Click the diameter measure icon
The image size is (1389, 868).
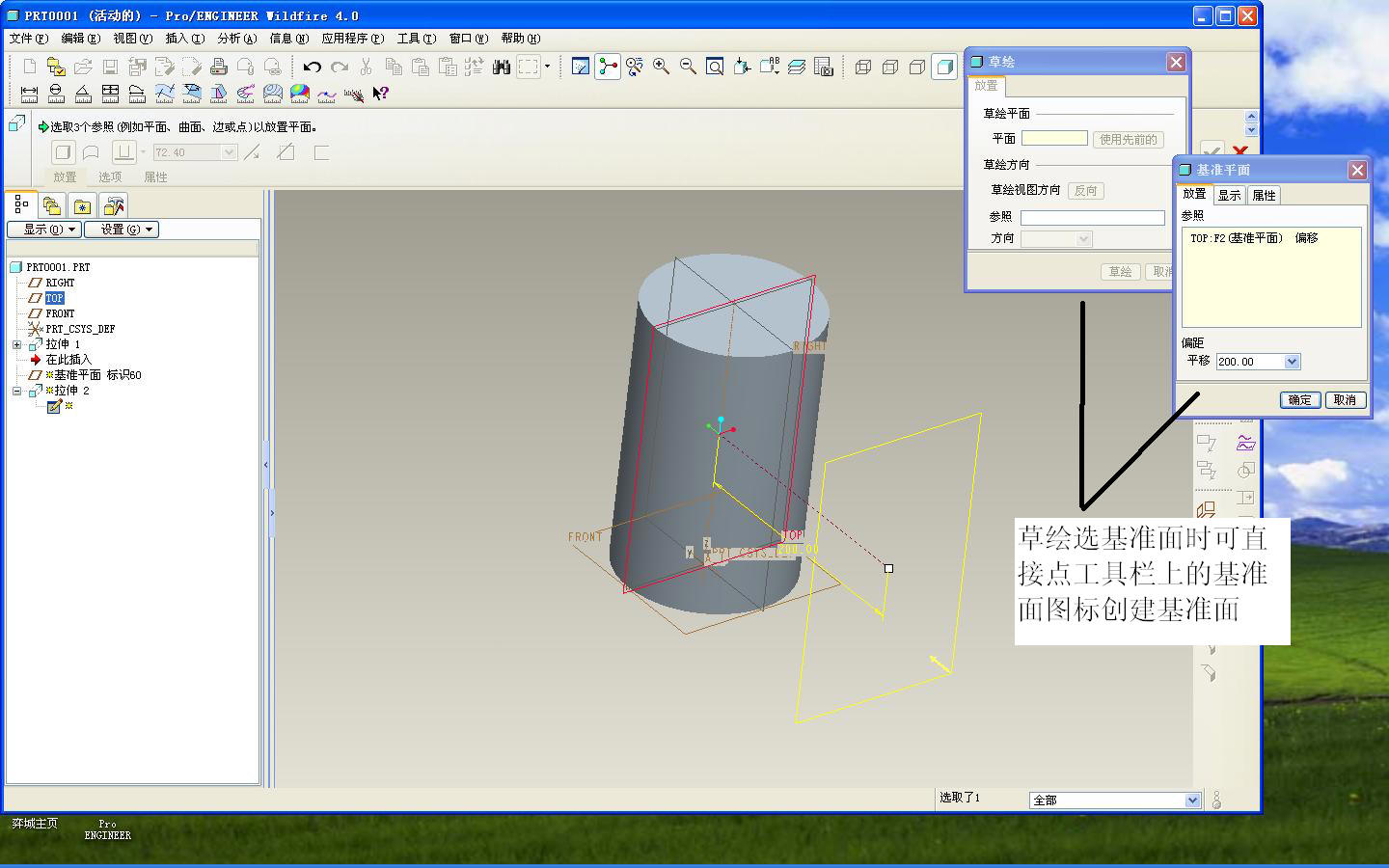(x=56, y=94)
